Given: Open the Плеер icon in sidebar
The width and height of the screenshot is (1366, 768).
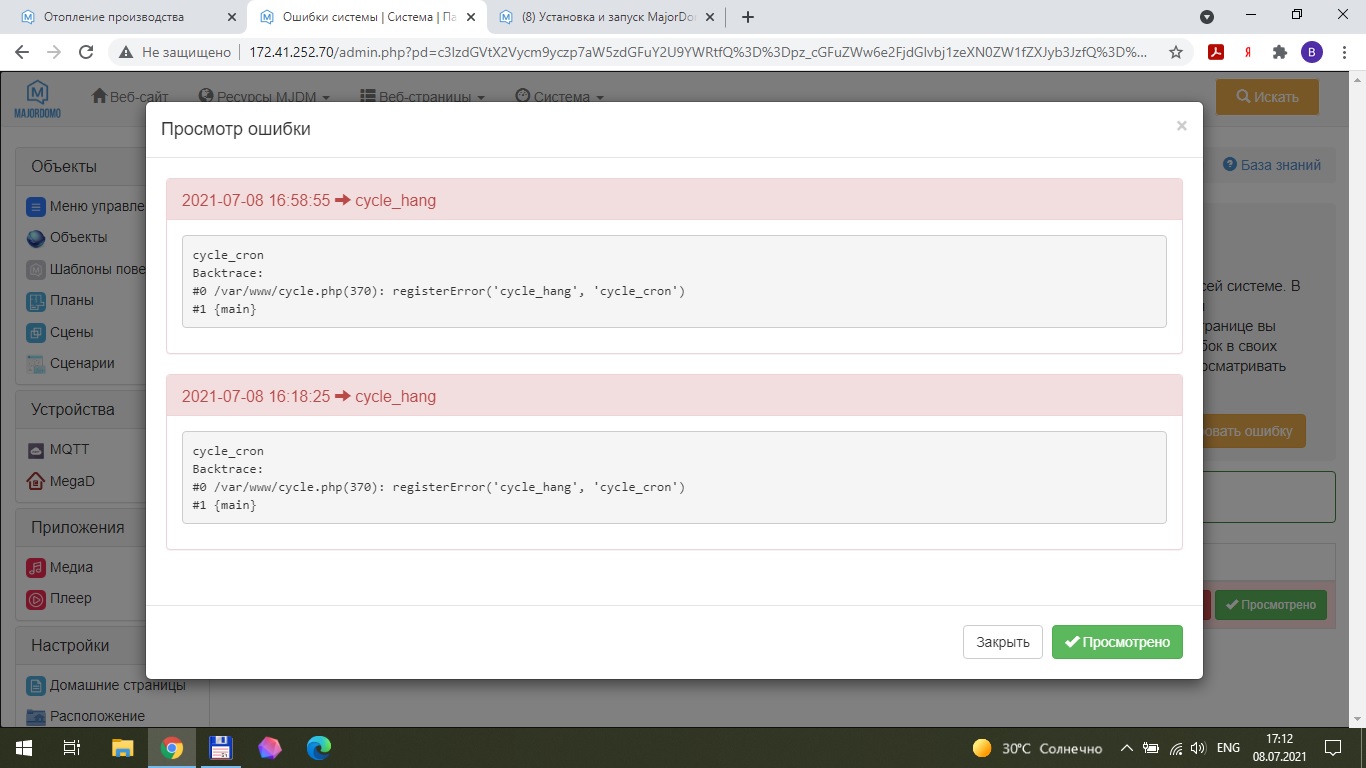Looking at the screenshot, I should pos(36,599).
